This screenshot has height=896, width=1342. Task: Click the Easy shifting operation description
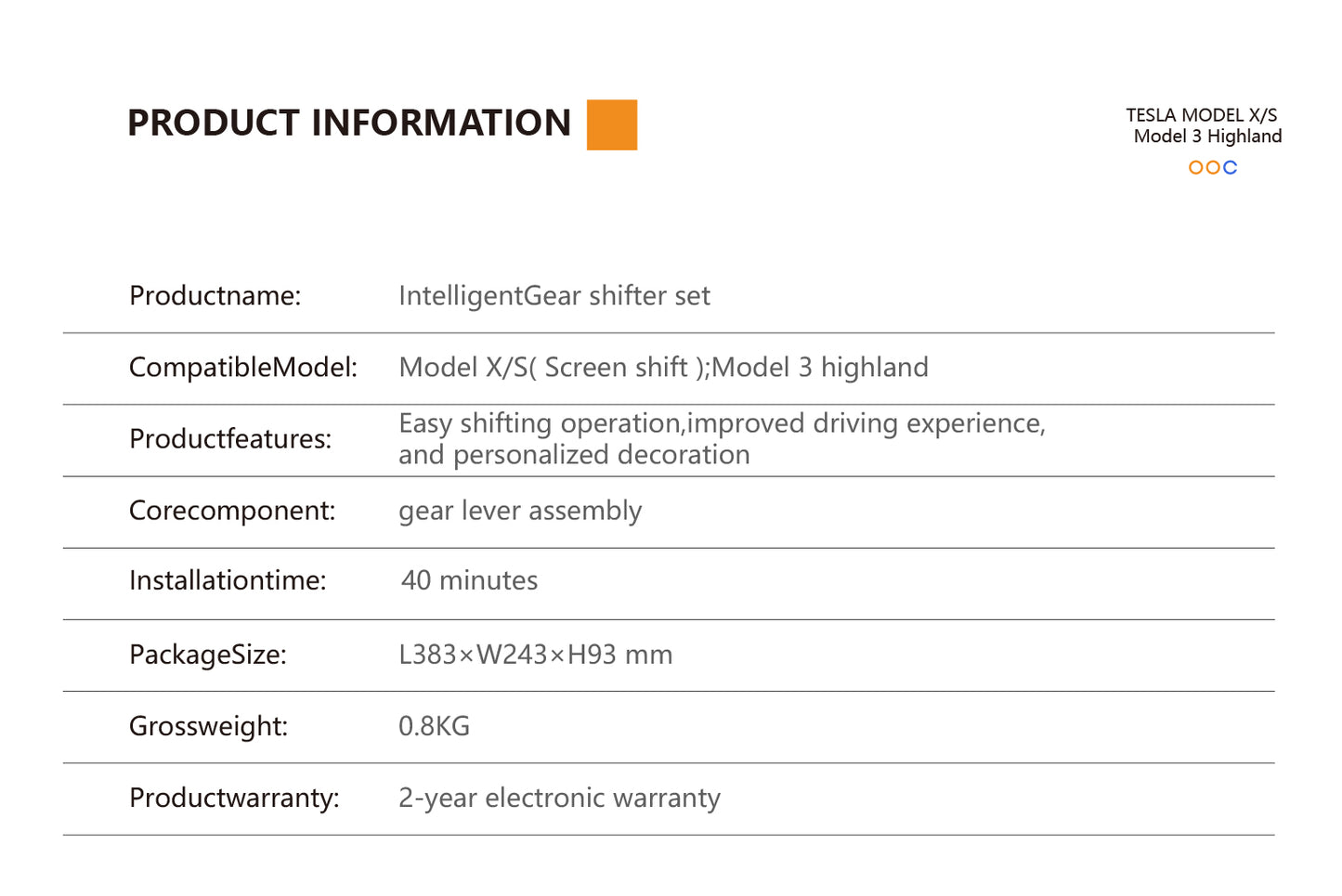[x=721, y=438]
